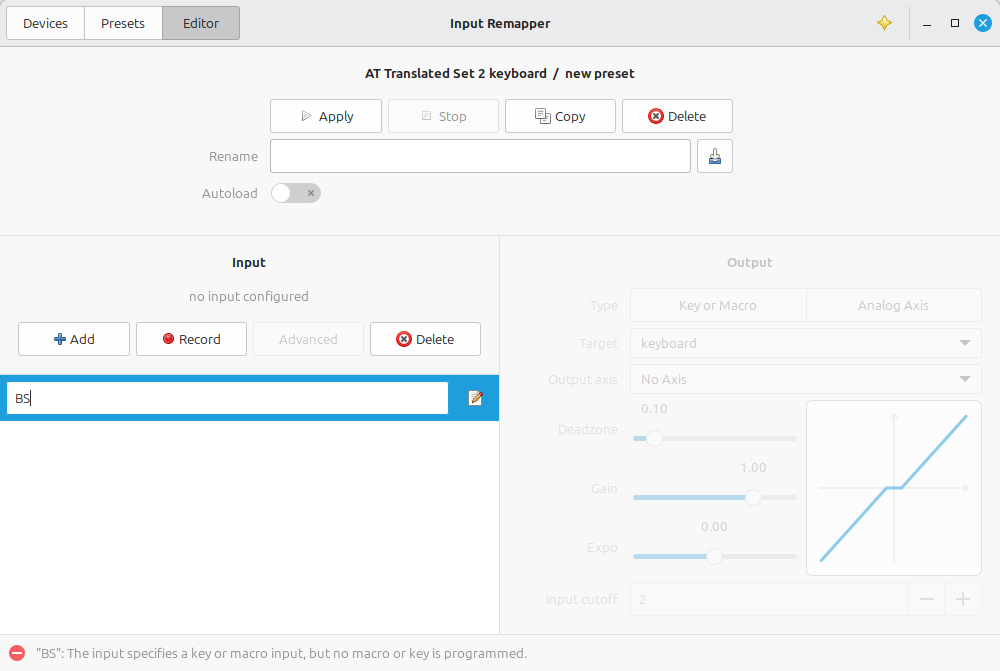
Task: Open Advanced input settings
Action: point(308,339)
